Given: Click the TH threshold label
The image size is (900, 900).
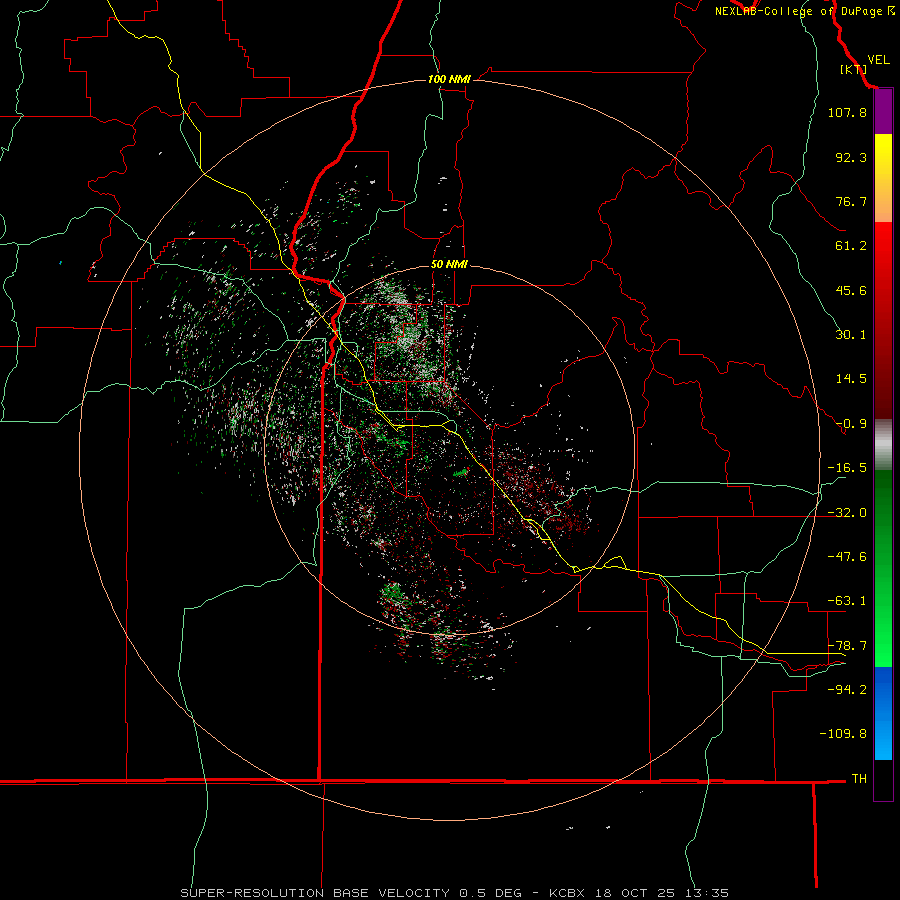Looking at the screenshot, I should 859,779.
